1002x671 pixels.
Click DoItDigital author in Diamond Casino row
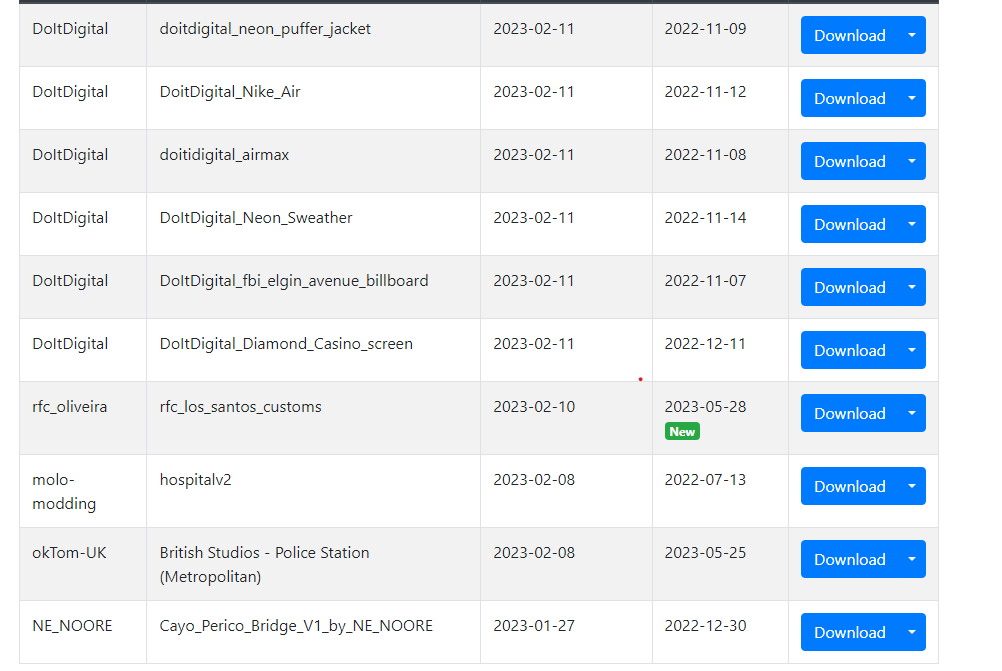70,344
